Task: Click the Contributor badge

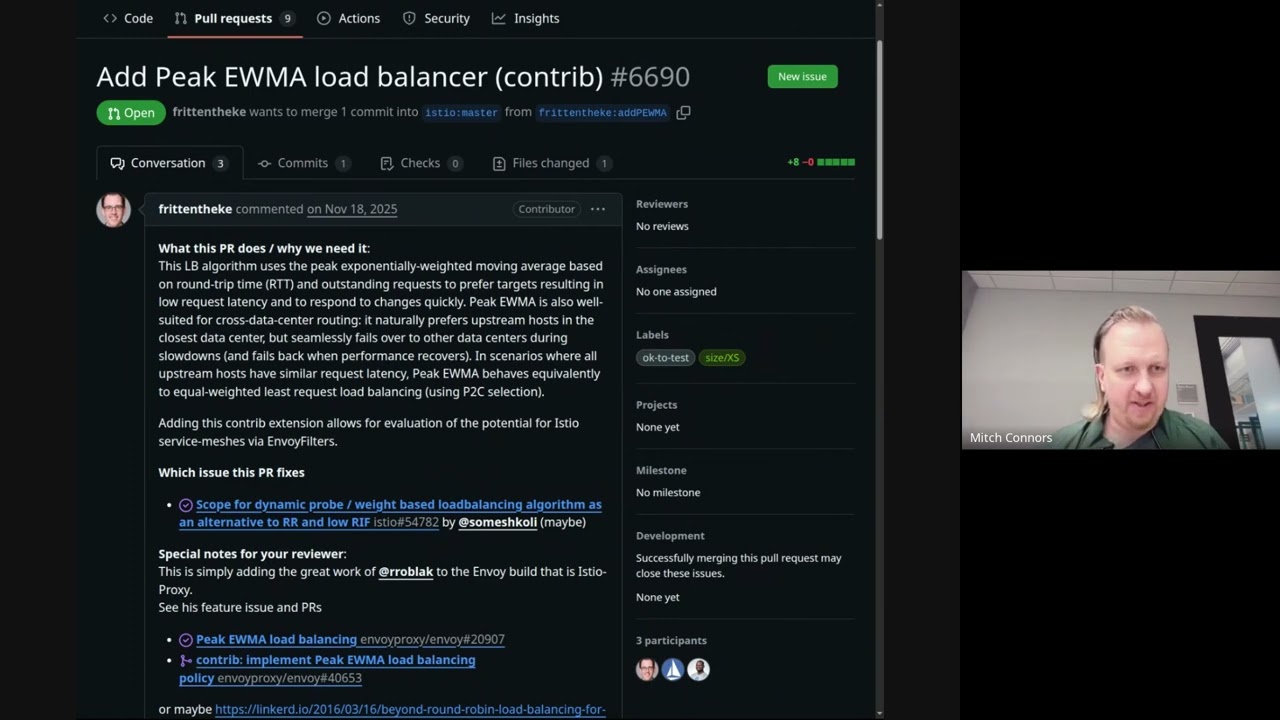Action: pos(546,209)
